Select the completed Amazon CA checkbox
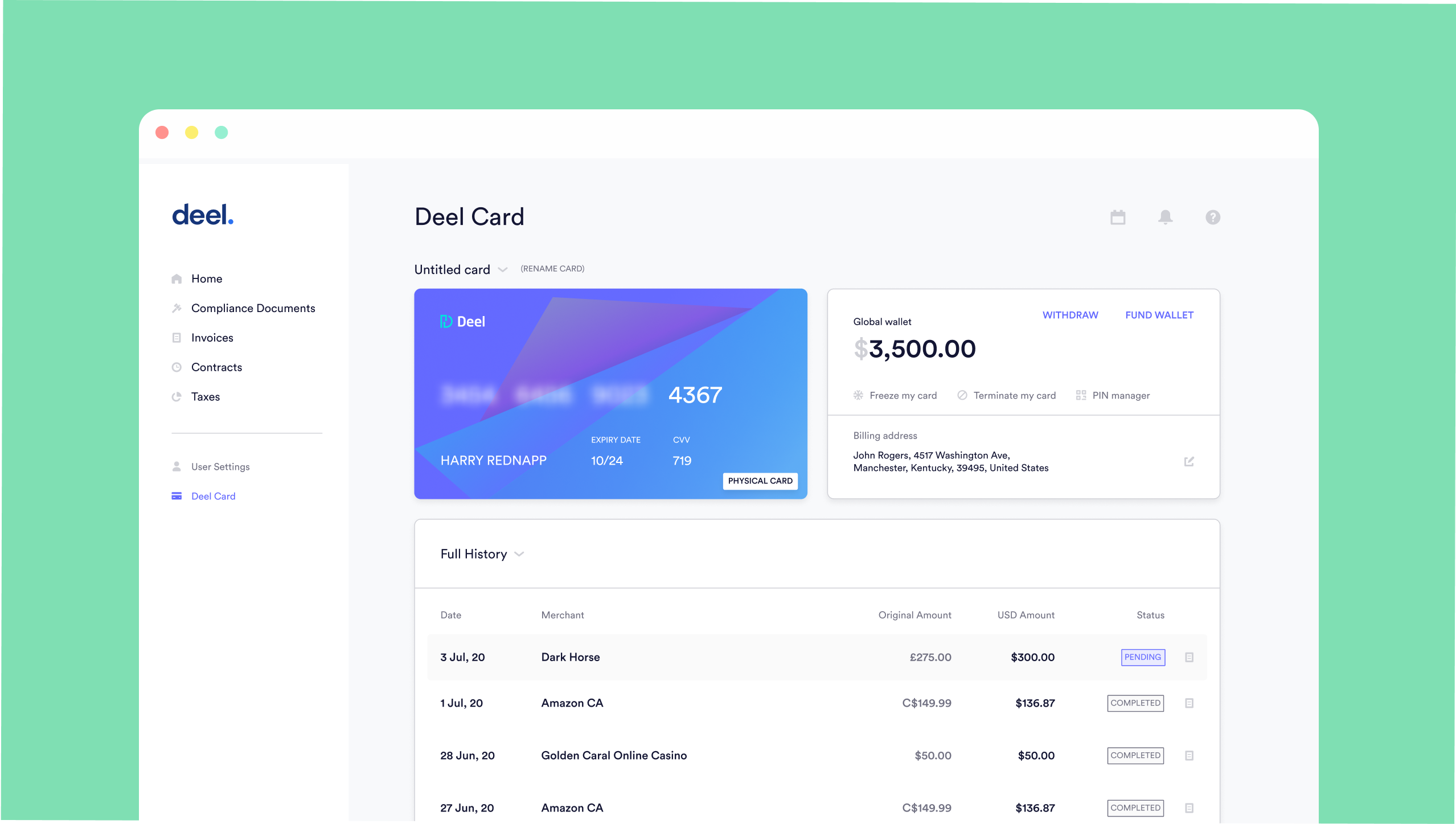 [x=1189, y=703]
